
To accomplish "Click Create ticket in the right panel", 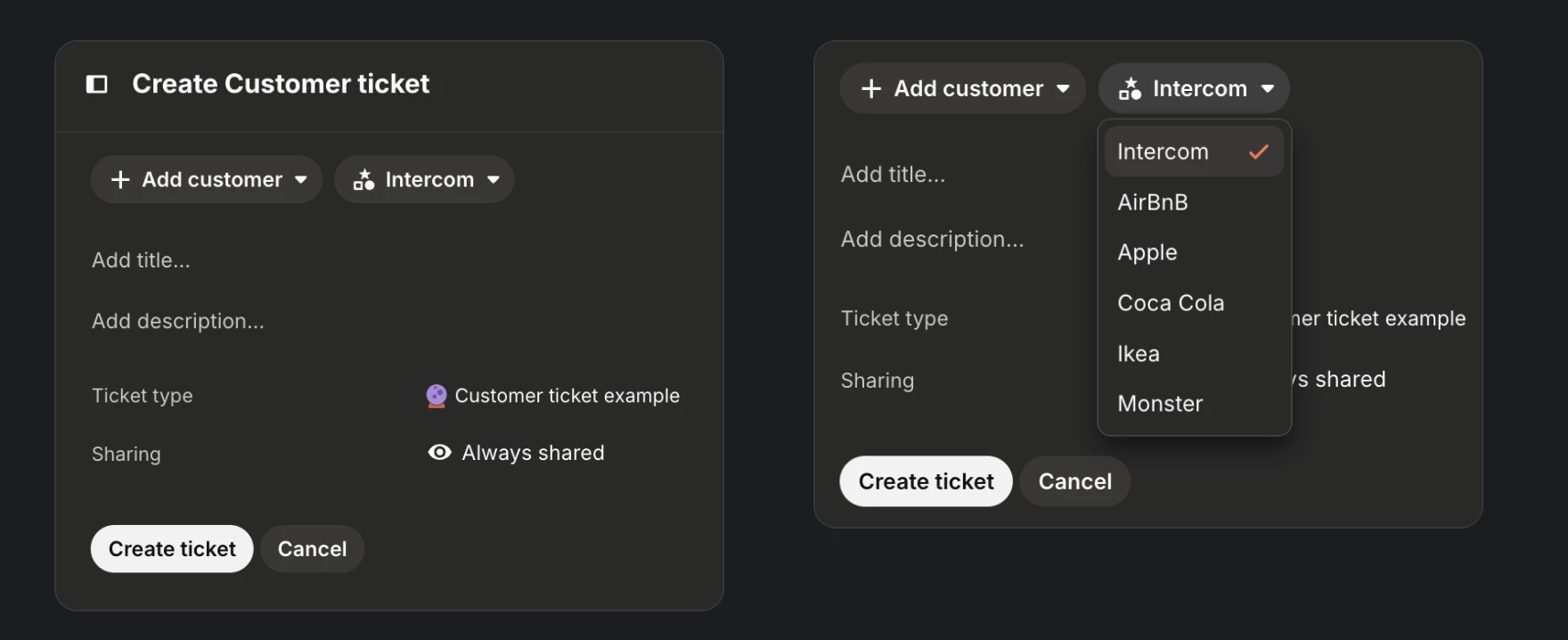I will (926, 481).
